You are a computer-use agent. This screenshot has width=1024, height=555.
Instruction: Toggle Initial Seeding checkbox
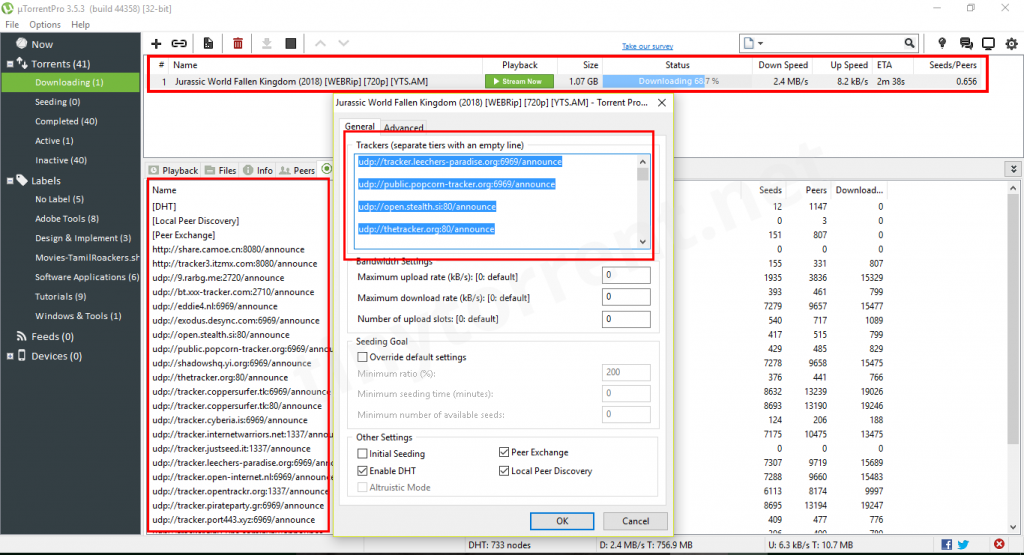(362, 453)
